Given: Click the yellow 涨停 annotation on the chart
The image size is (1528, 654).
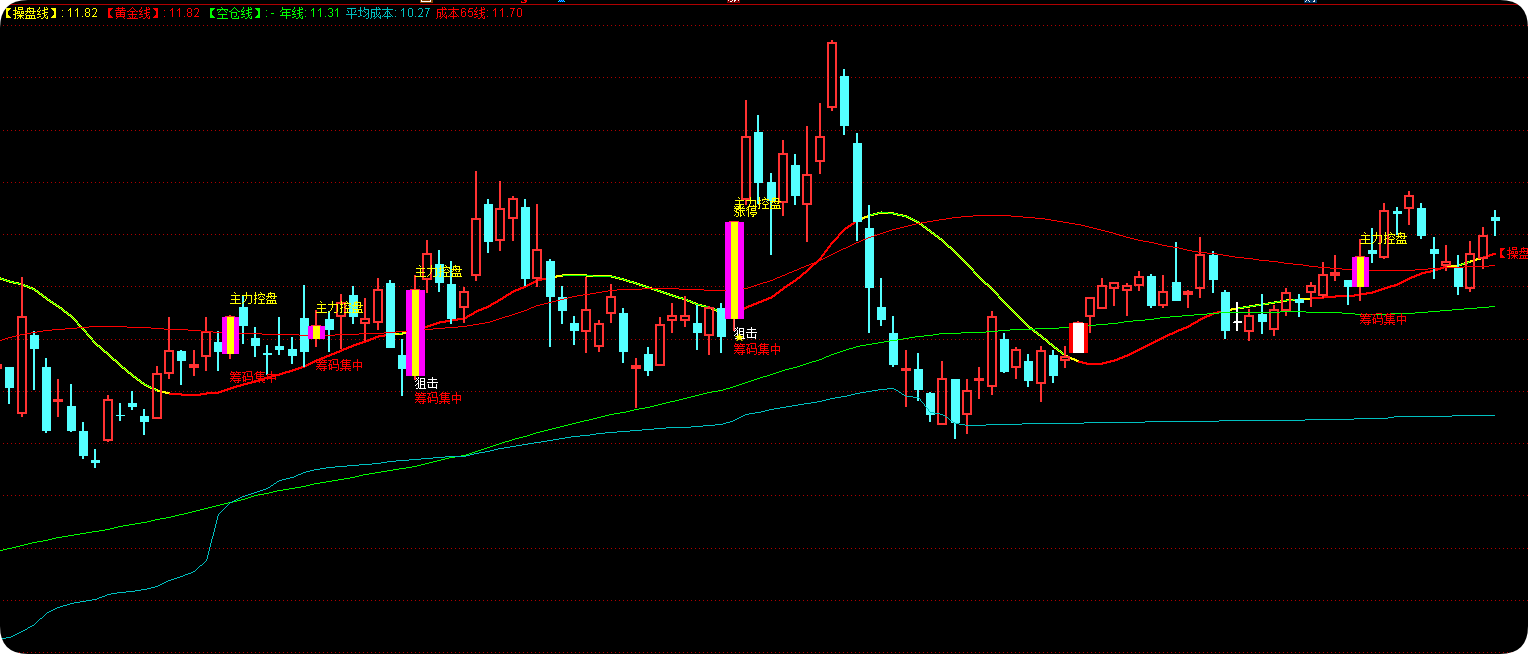Looking at the screenshot, I should pyautogui.click(x=746, y=212).
